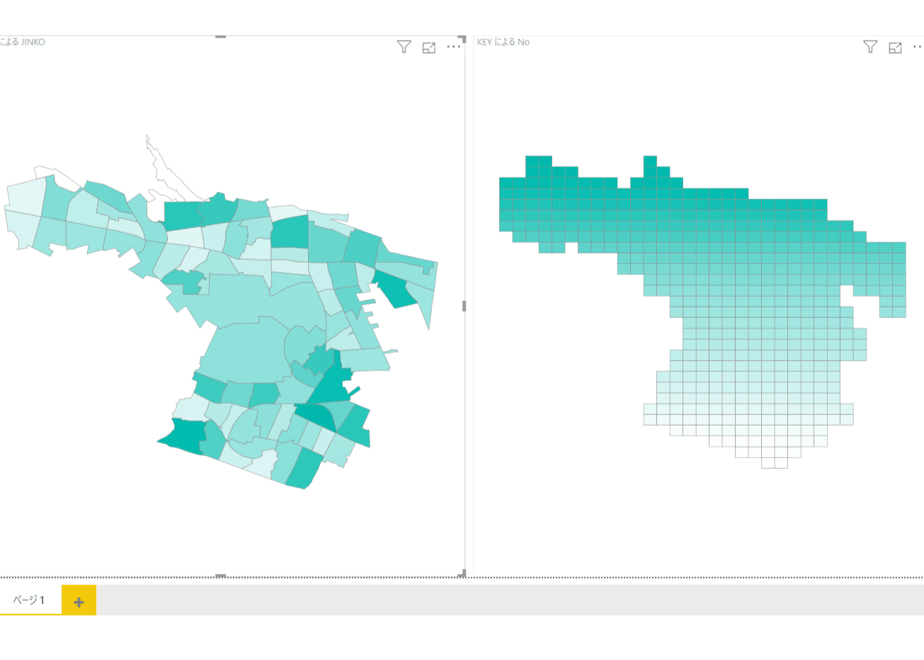Click the bottom-edge resize handle of JINKO visual

(x=220, y=575)
